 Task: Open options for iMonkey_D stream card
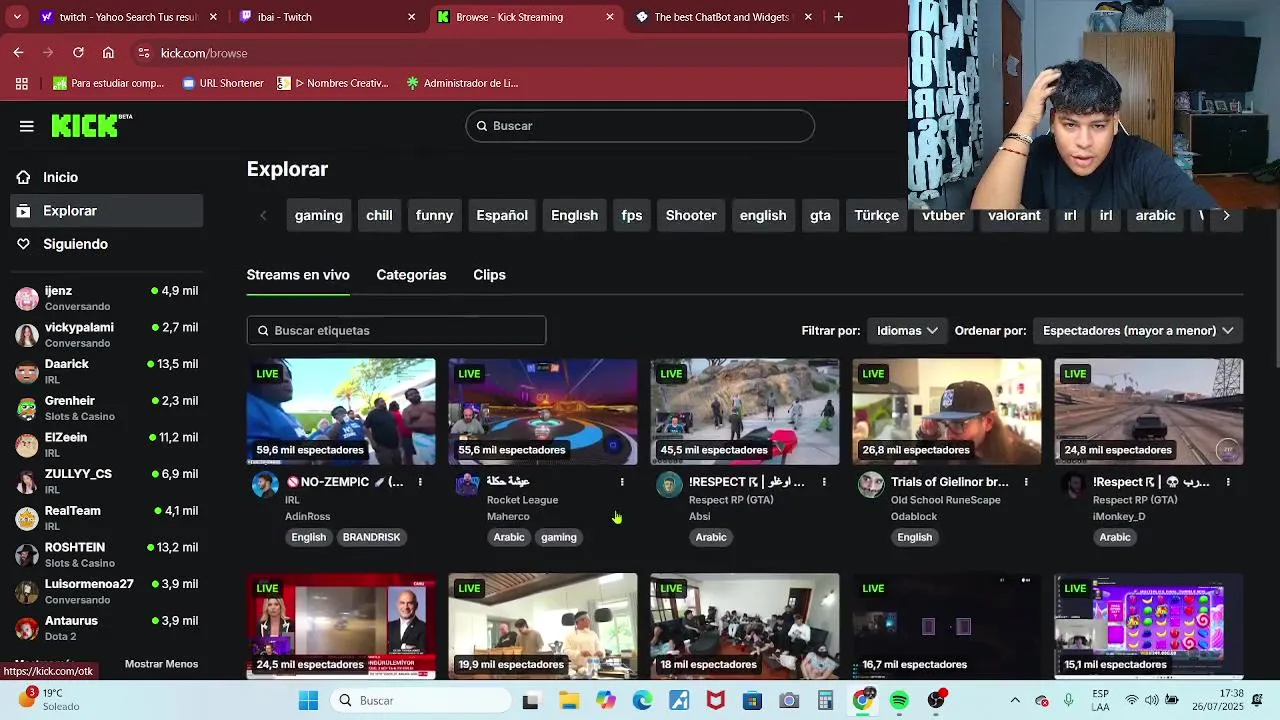(x=1228, y=482)
